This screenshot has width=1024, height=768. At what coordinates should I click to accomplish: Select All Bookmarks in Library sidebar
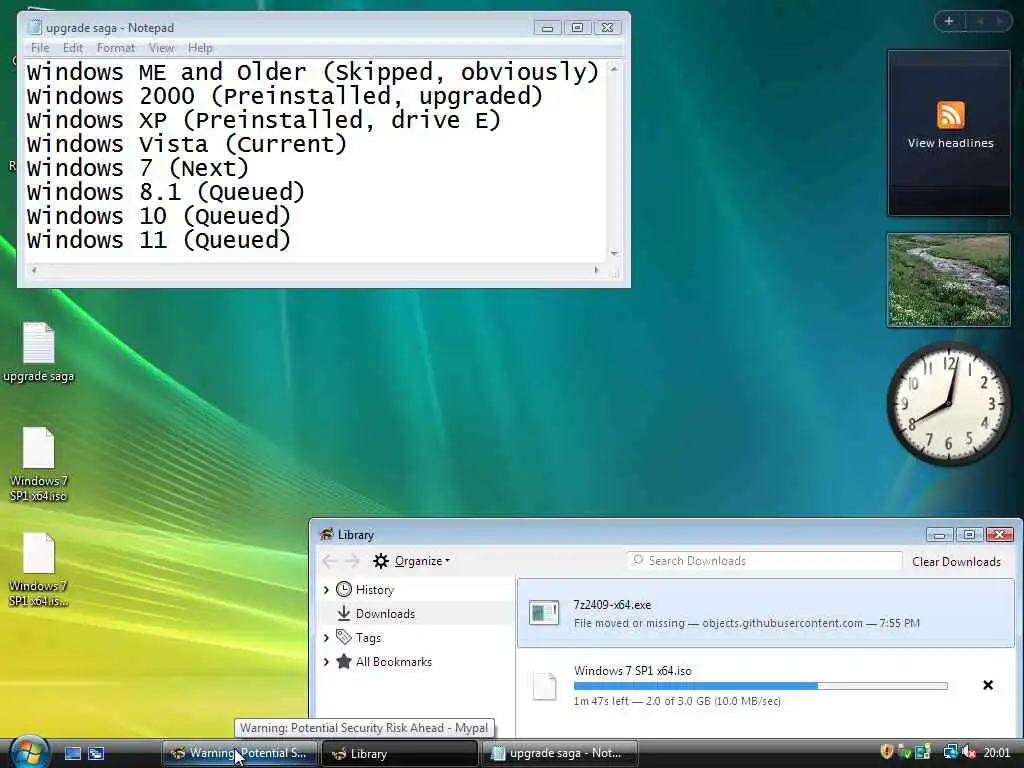point(394,662)
